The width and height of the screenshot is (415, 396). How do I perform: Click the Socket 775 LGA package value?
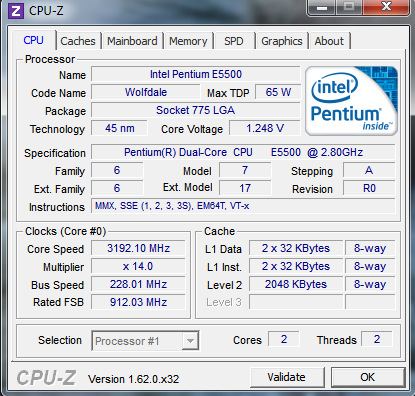196,110
